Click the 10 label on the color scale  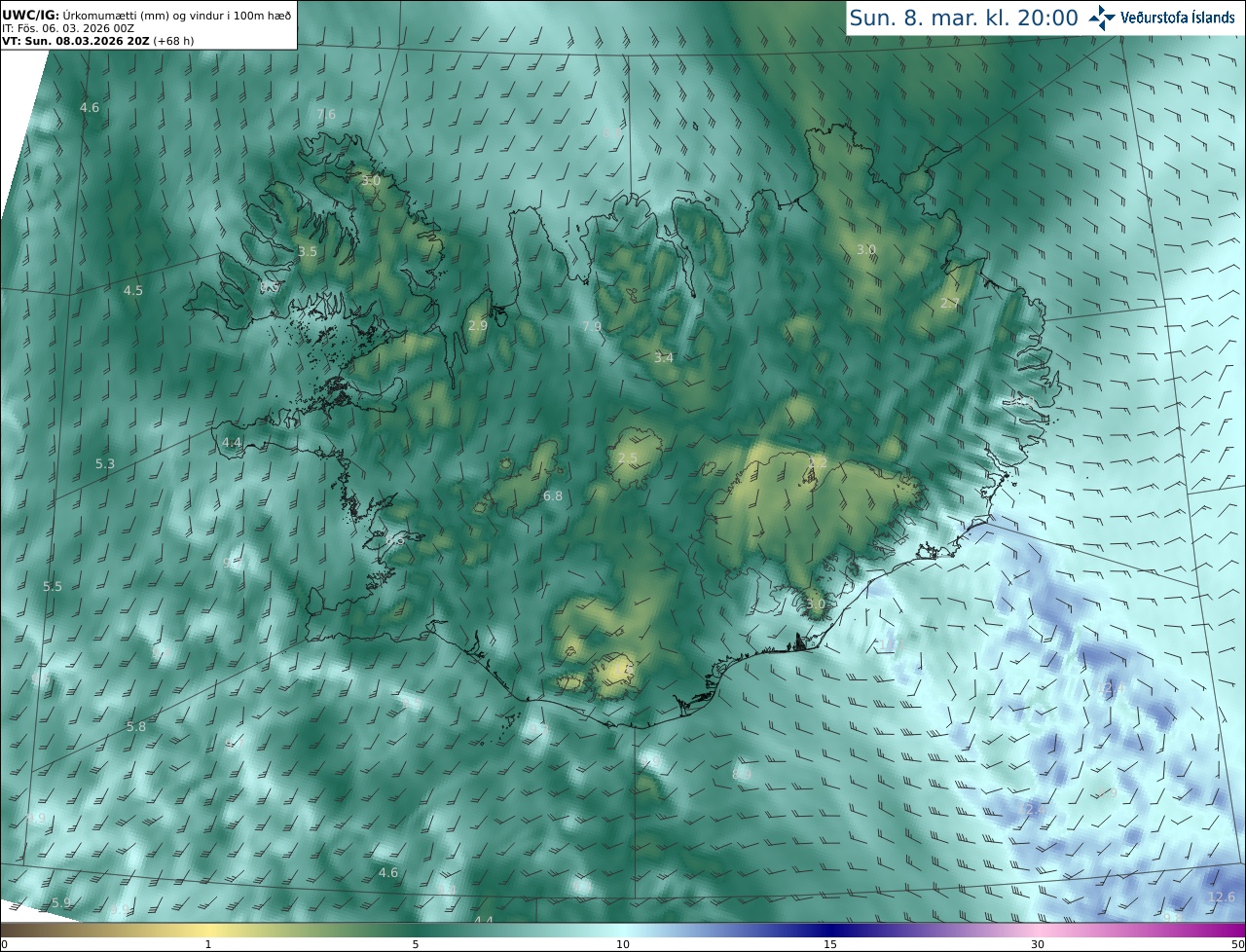coord(623,944)
